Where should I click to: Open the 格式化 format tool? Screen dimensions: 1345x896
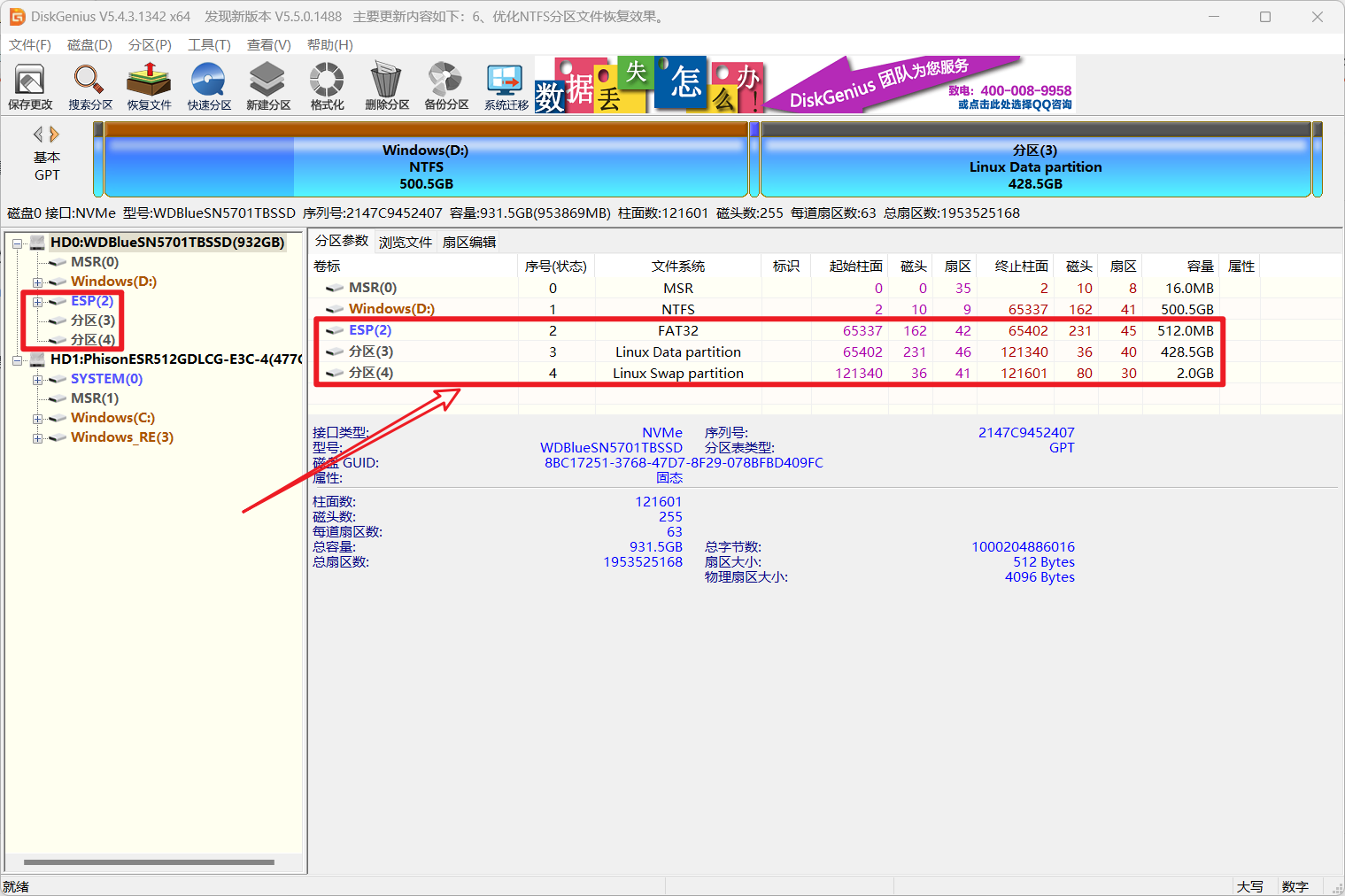[326, 86]
